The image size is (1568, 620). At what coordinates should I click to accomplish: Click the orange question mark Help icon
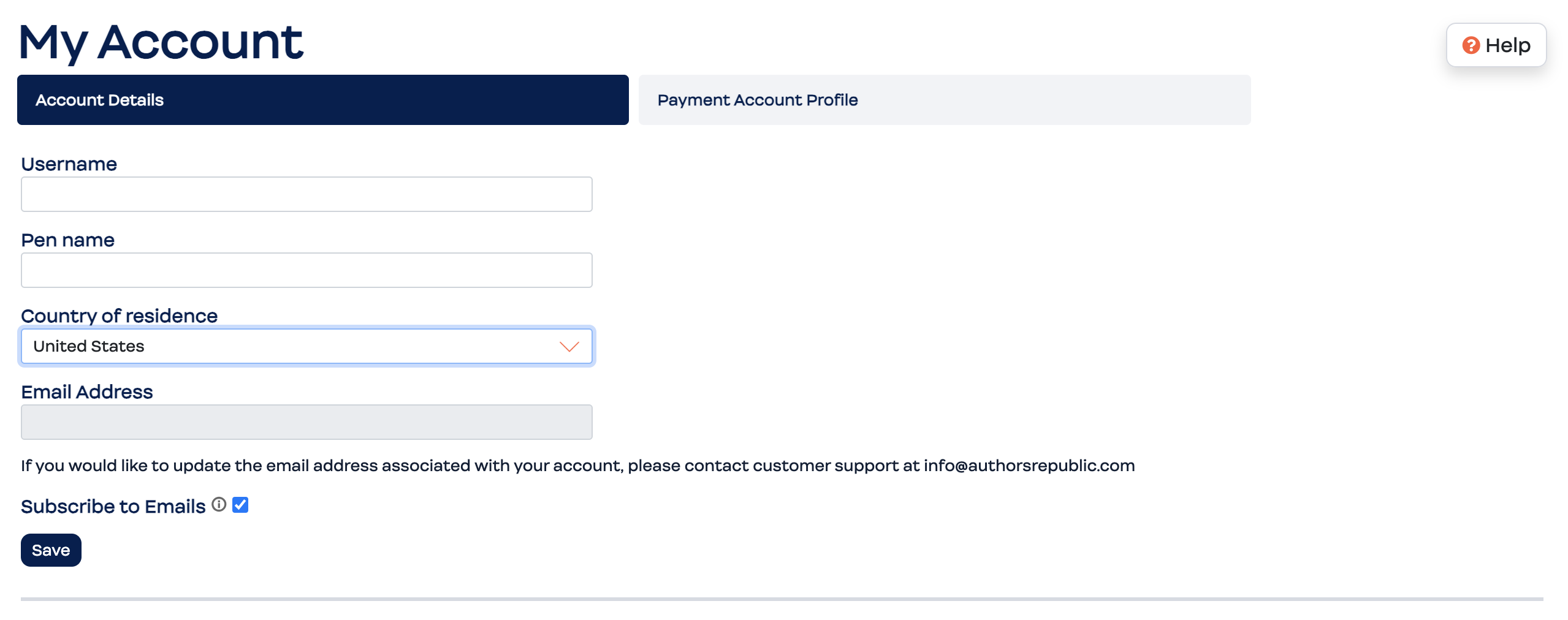1471,45
